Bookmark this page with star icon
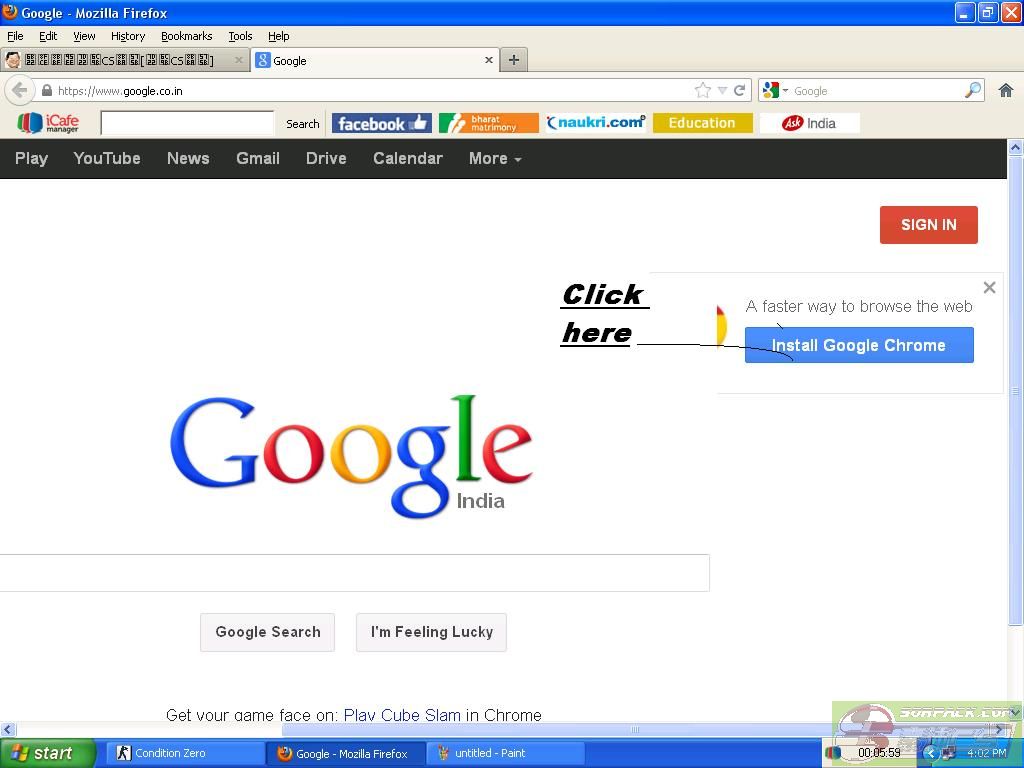Screen dimensions: 1024x768 [703, 90]
